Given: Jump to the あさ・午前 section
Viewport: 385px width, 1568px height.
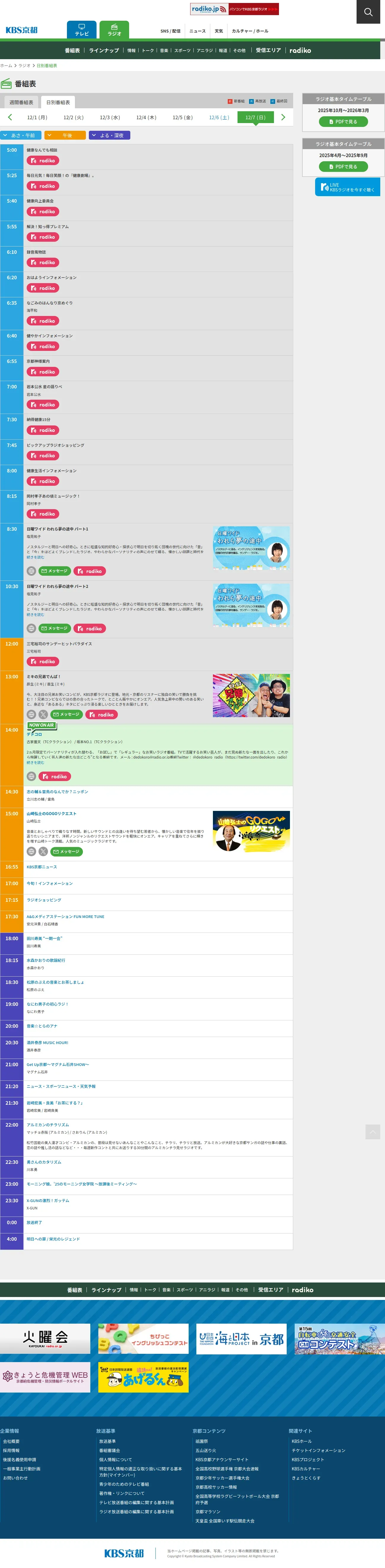Looking at the screenshot, I should click(x=21, y=135).
